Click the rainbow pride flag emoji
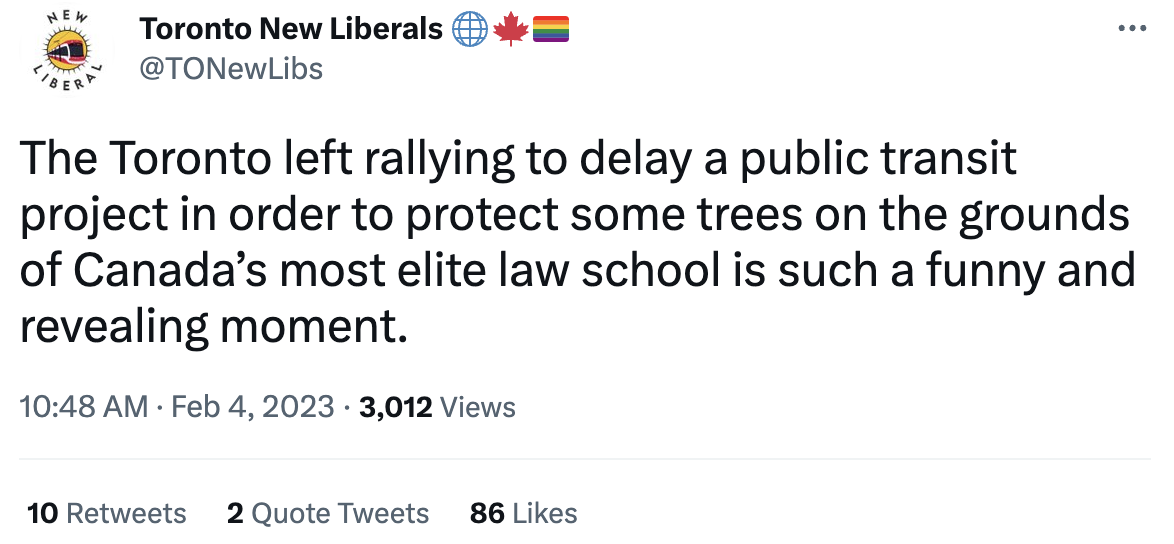The image size is (1174, 544). coord(550,30)
